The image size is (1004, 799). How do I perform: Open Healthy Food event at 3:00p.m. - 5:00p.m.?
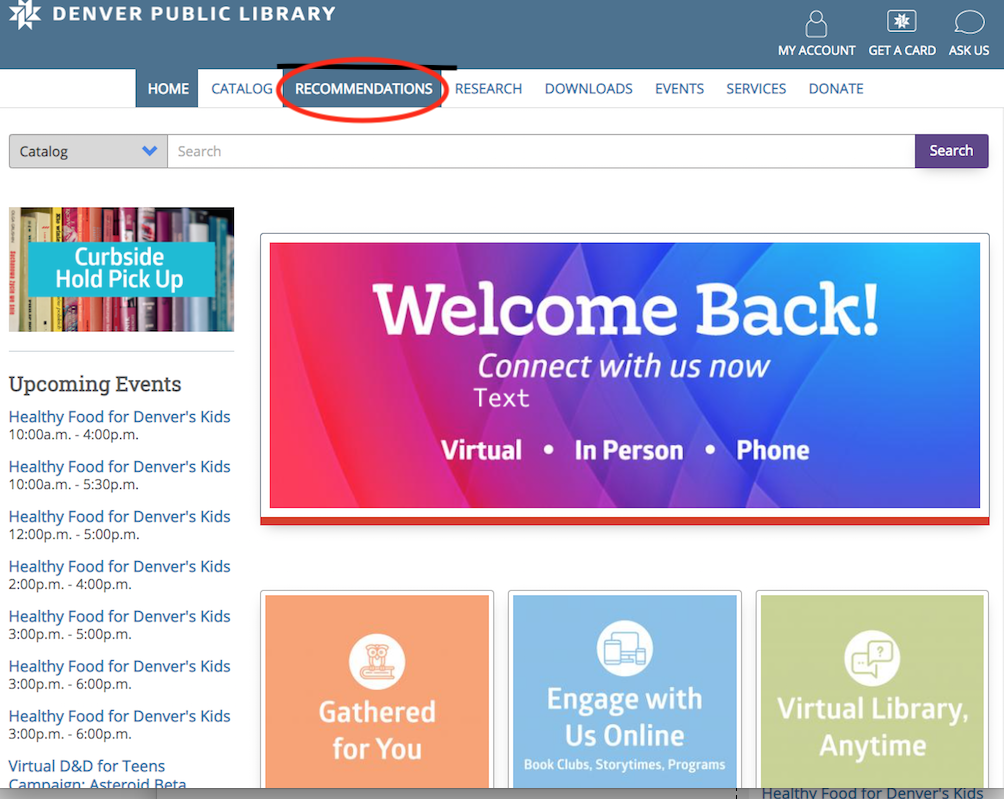pos(120,617)
